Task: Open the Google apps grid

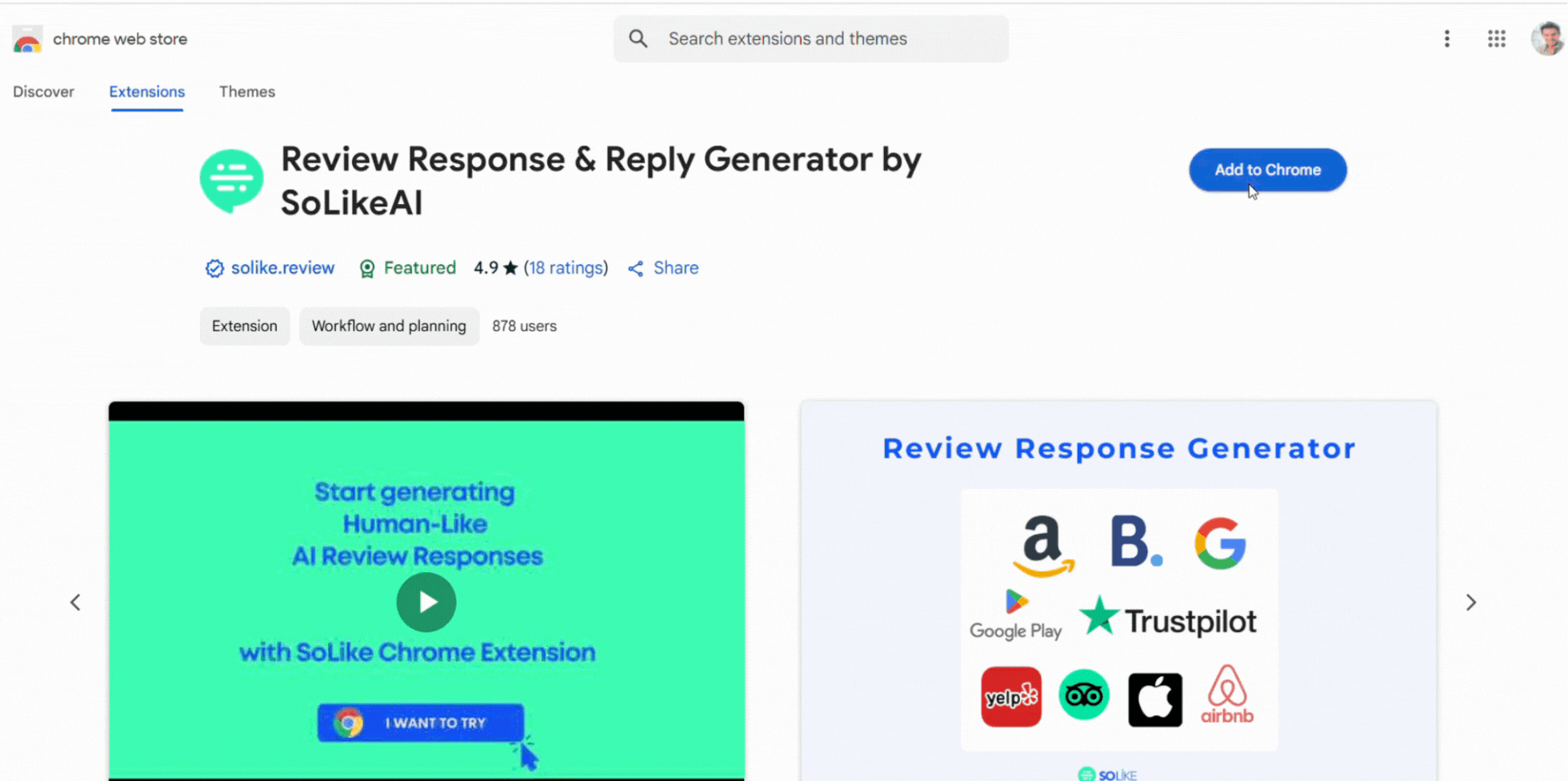Action: pos(1496,38)
